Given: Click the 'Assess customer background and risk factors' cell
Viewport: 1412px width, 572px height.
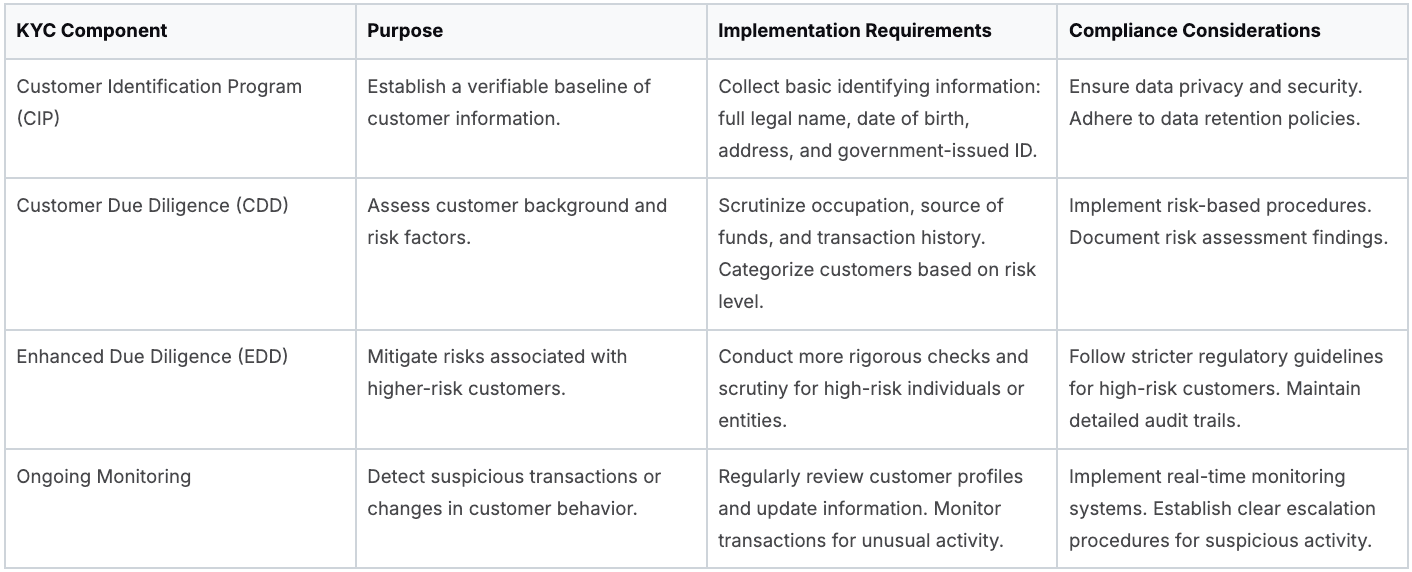Looking at the screenshot, I should [x=517, y=221].
